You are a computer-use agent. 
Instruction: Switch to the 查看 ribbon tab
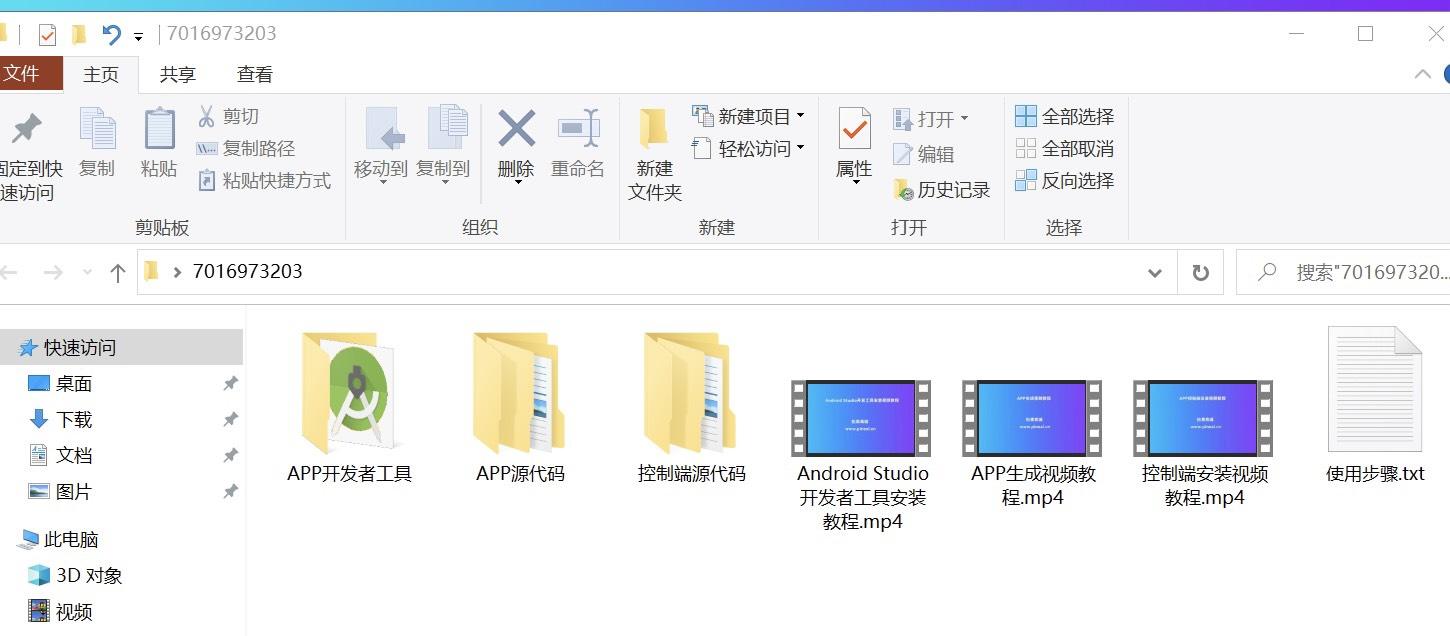point(254,73)
